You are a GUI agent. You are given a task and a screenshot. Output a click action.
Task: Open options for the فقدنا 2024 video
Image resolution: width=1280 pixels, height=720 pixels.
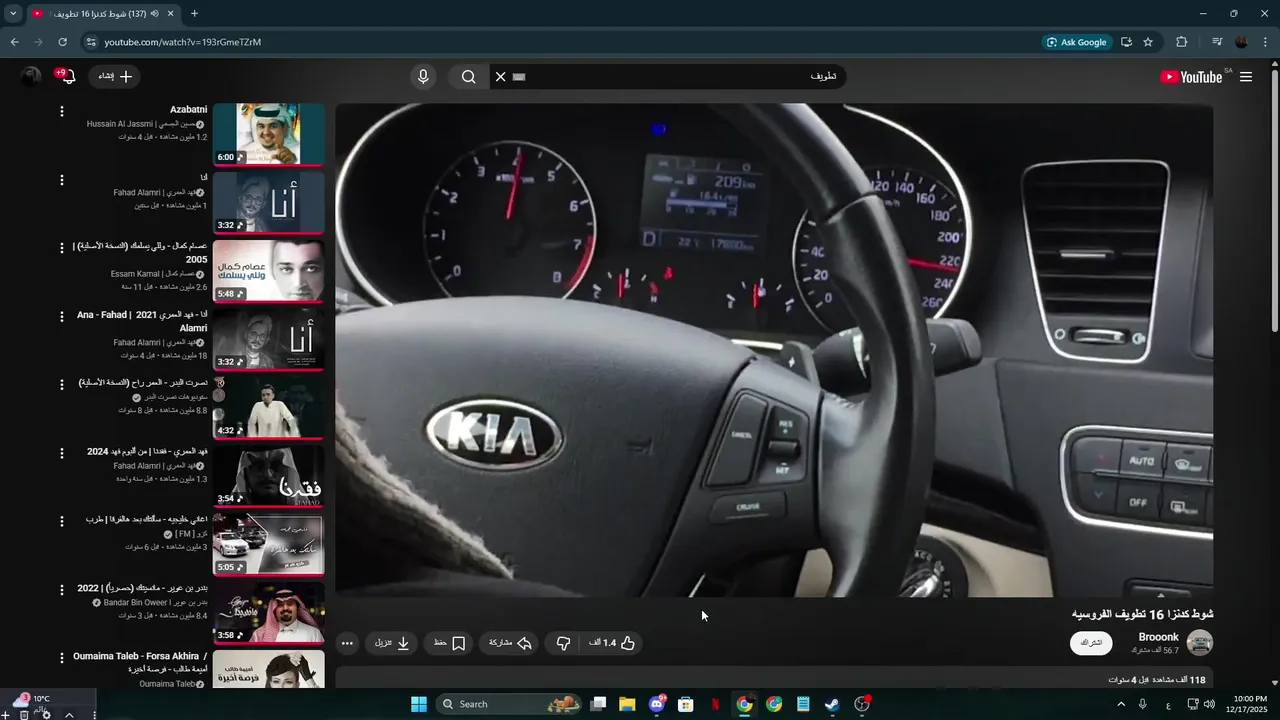62,453
